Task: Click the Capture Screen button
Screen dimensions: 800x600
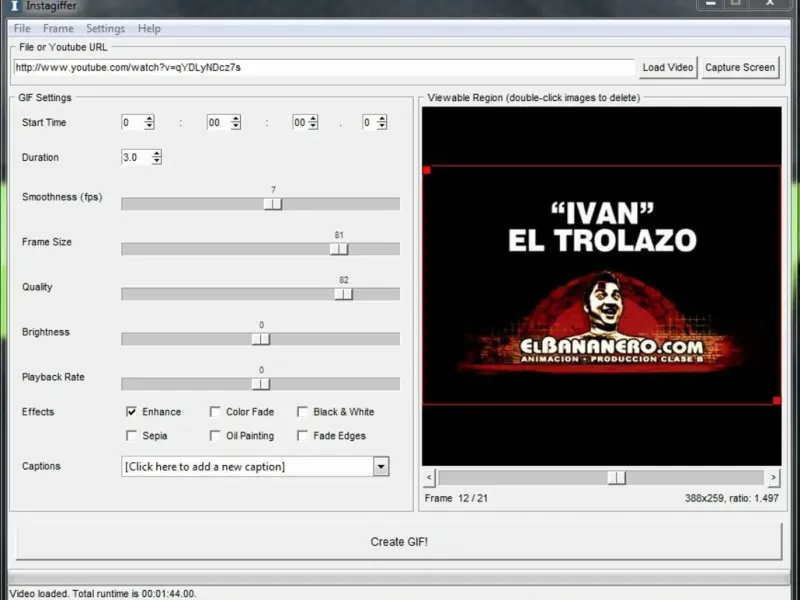Action: point(740,67)
